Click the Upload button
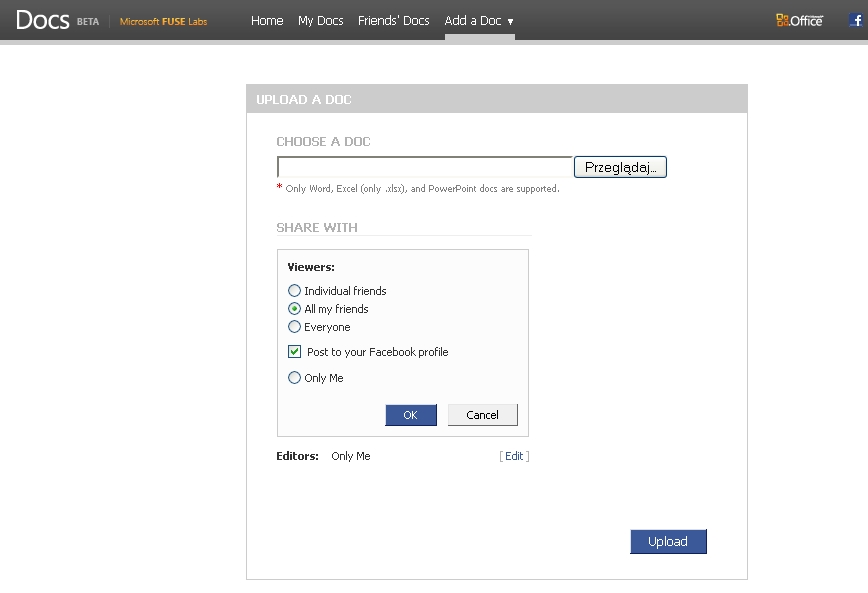The image size is (868, 593). tap(668, 542)
